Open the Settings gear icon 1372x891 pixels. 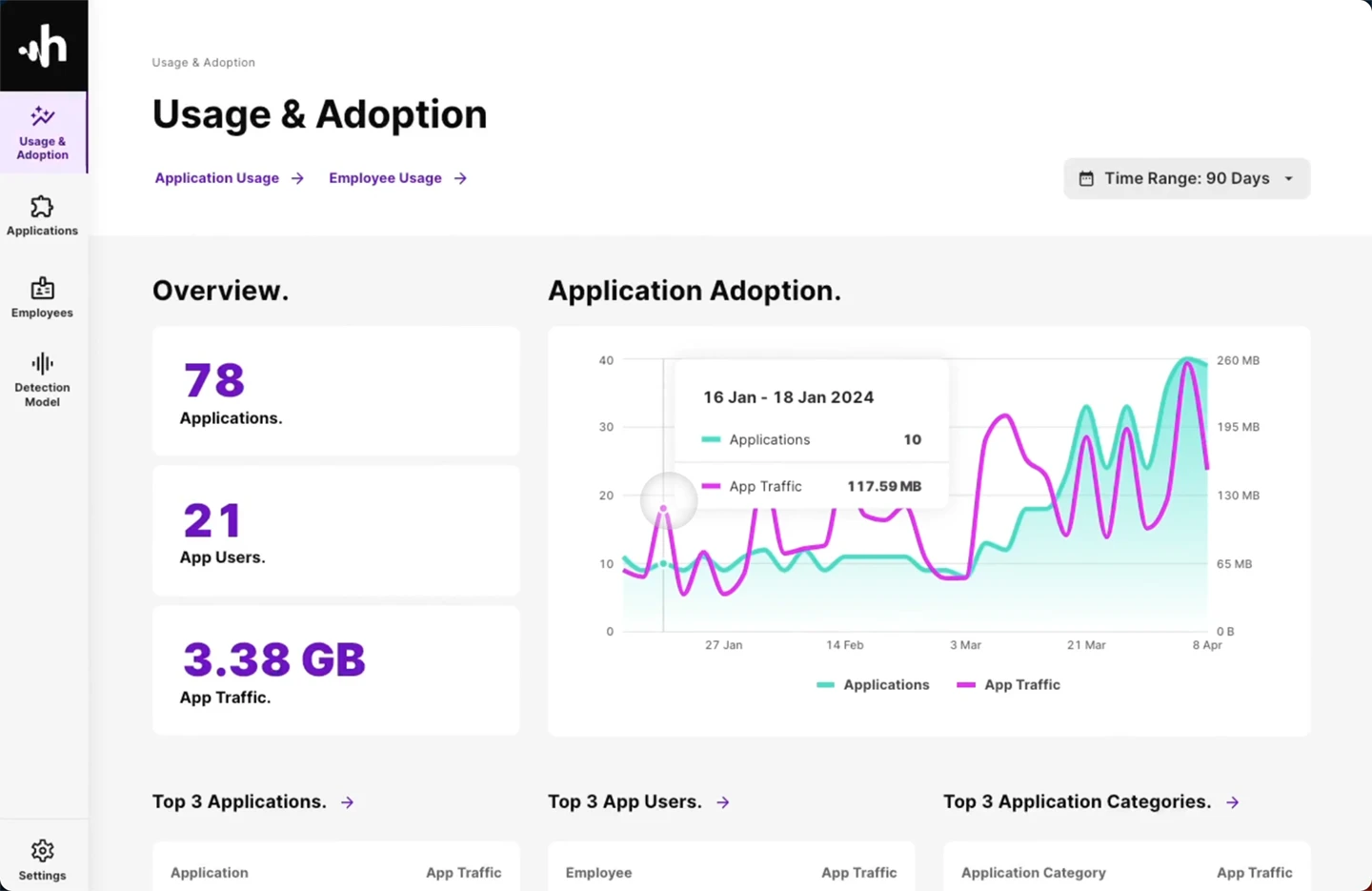coord(42,850)
